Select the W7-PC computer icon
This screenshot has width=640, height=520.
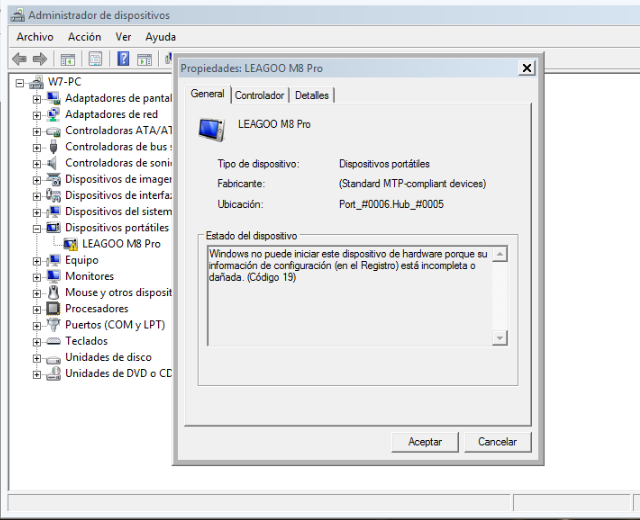pos(36,82)
